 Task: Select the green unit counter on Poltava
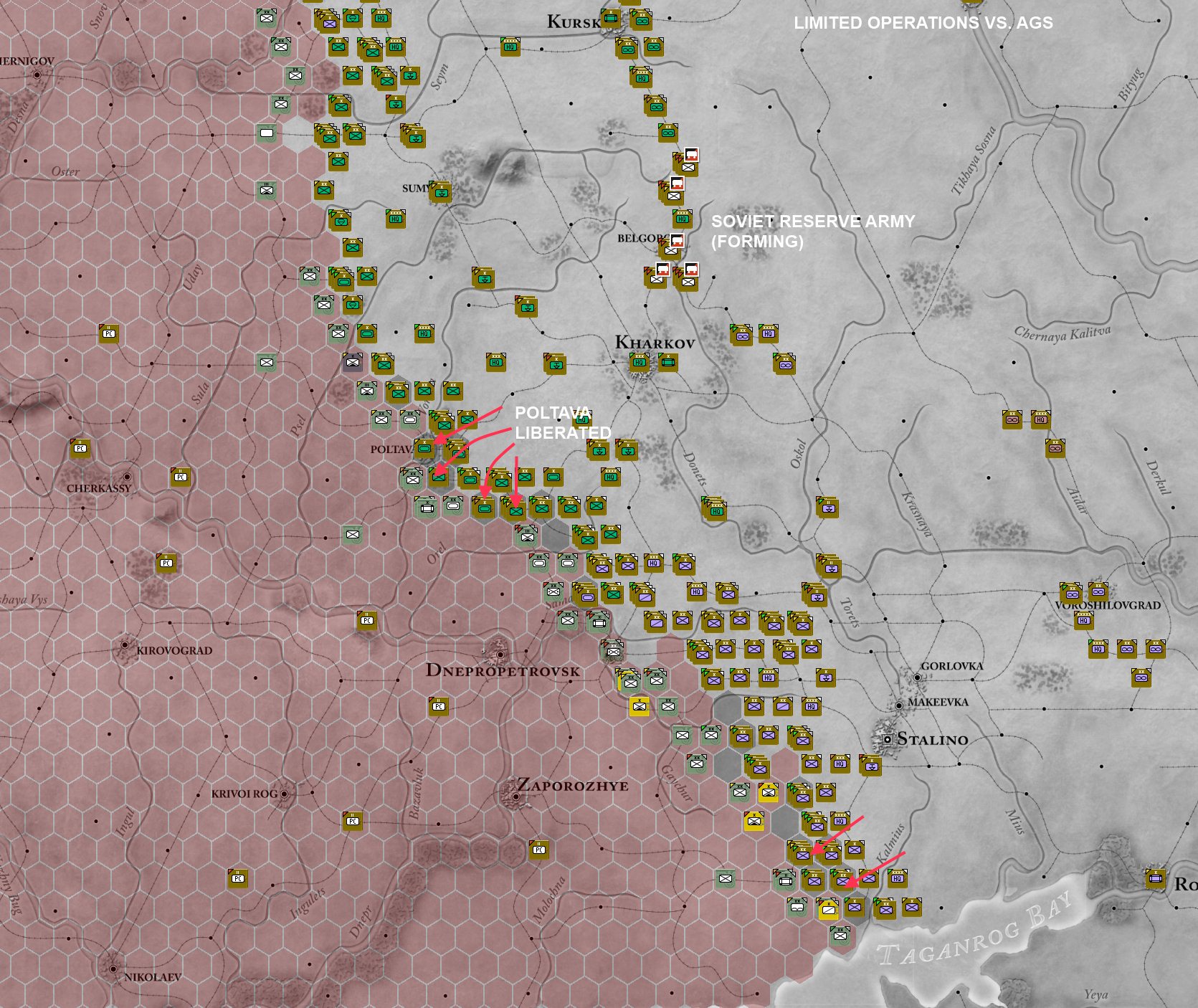coord(424,449)
